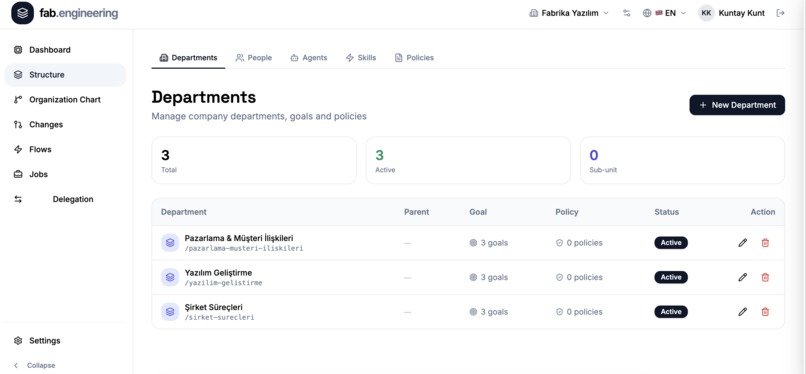The image size is (806, 374).
Task: Click the Kuntay Kunt user name
Action: point(741,13)
